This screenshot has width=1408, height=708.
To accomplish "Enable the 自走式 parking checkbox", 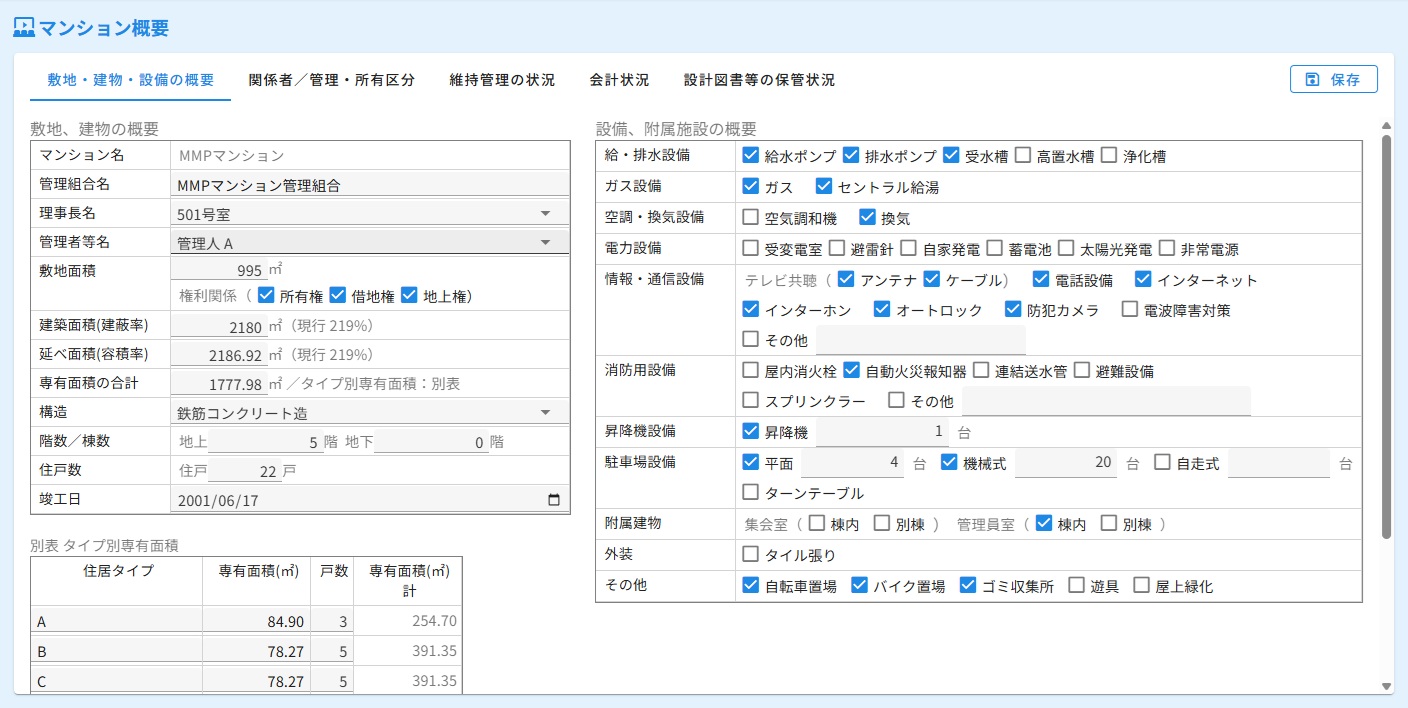I will (x=1162, y=462).
